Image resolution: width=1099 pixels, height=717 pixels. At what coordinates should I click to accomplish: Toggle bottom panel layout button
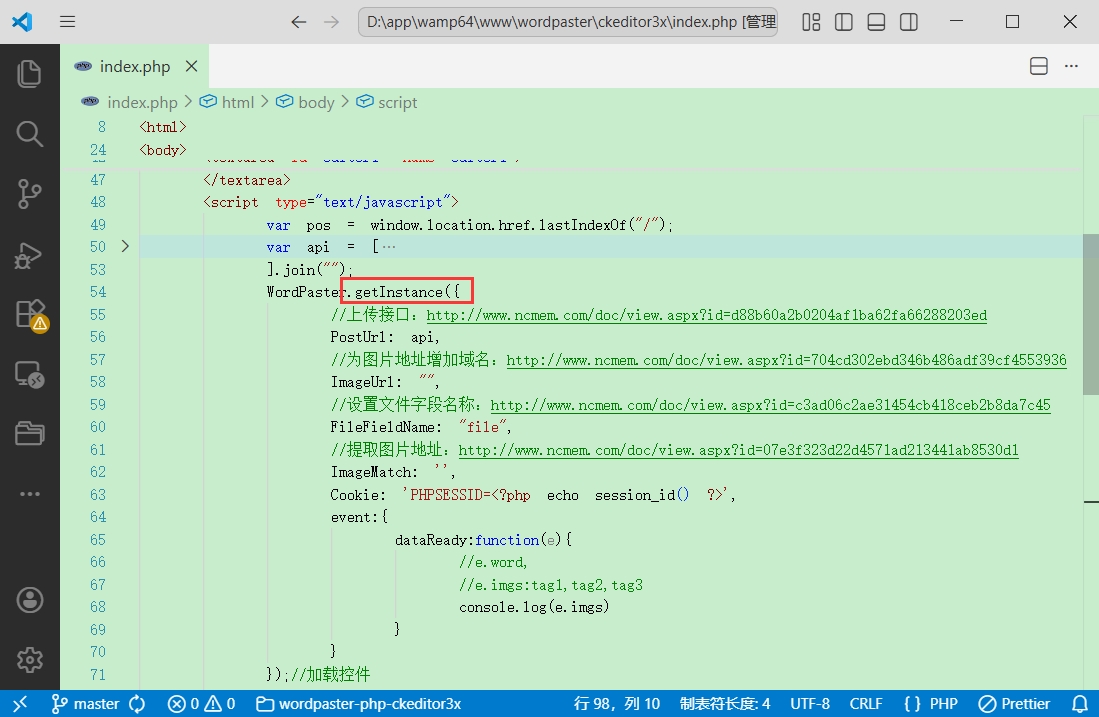point(876,22)
